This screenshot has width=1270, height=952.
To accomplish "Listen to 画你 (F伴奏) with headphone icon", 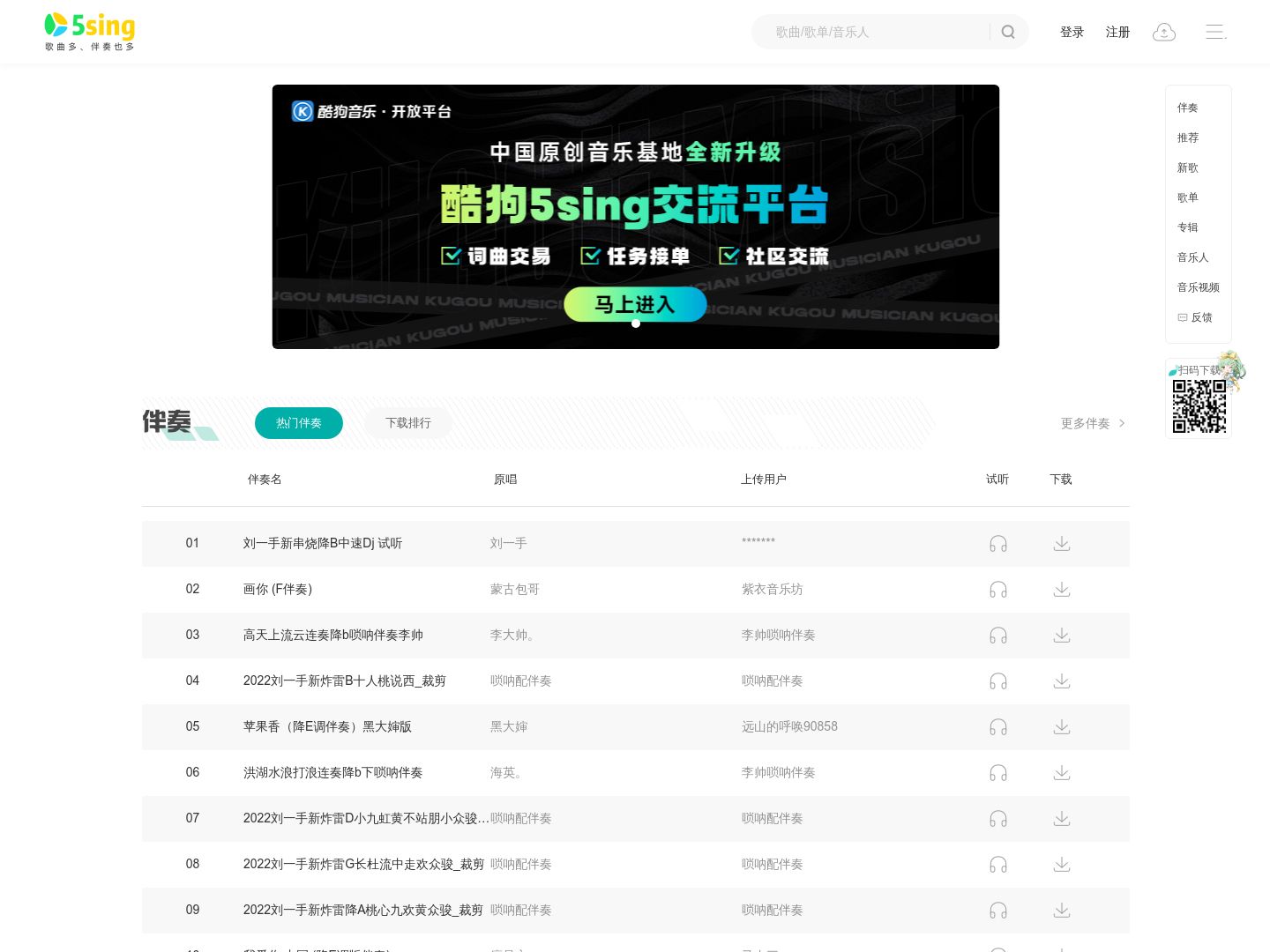I will (998, 590).
